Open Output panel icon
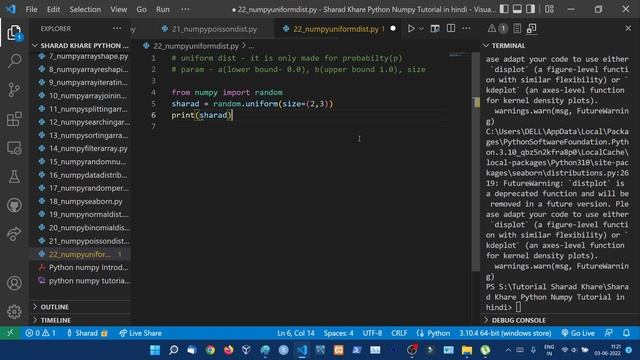Screen dimensions: 640x360 click(x=517, y=29)
